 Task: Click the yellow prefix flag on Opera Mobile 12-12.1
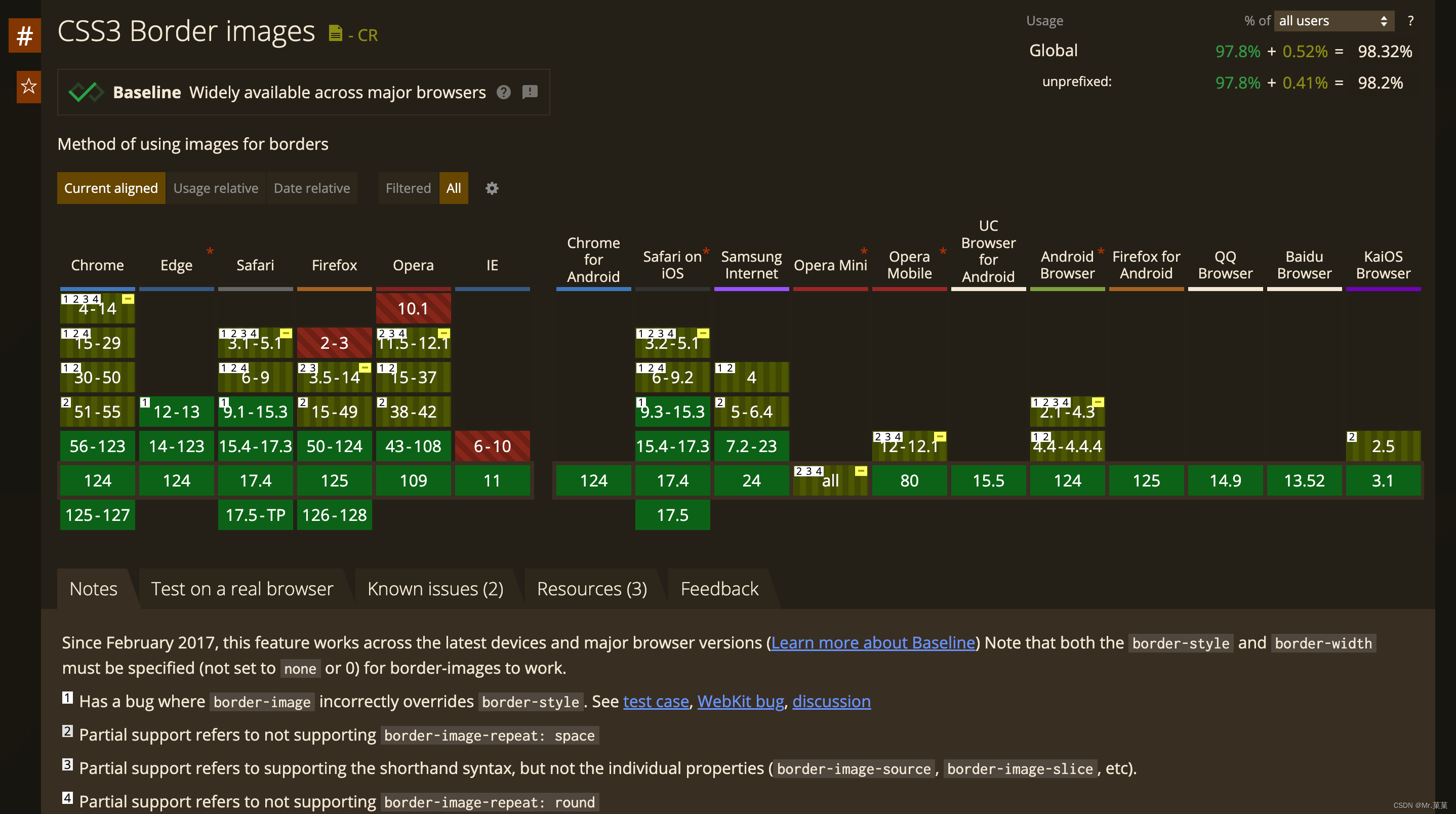(940, 436)
